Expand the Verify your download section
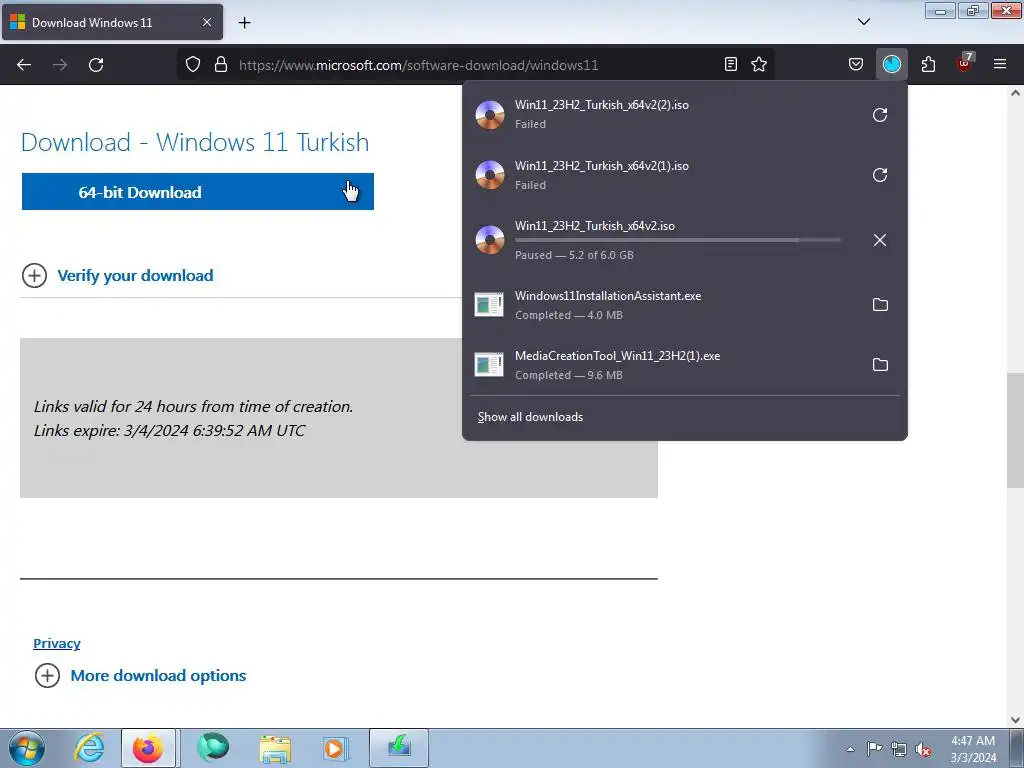Image resolution: width=1024 pixels, height=768 pixels. point(118,276)
